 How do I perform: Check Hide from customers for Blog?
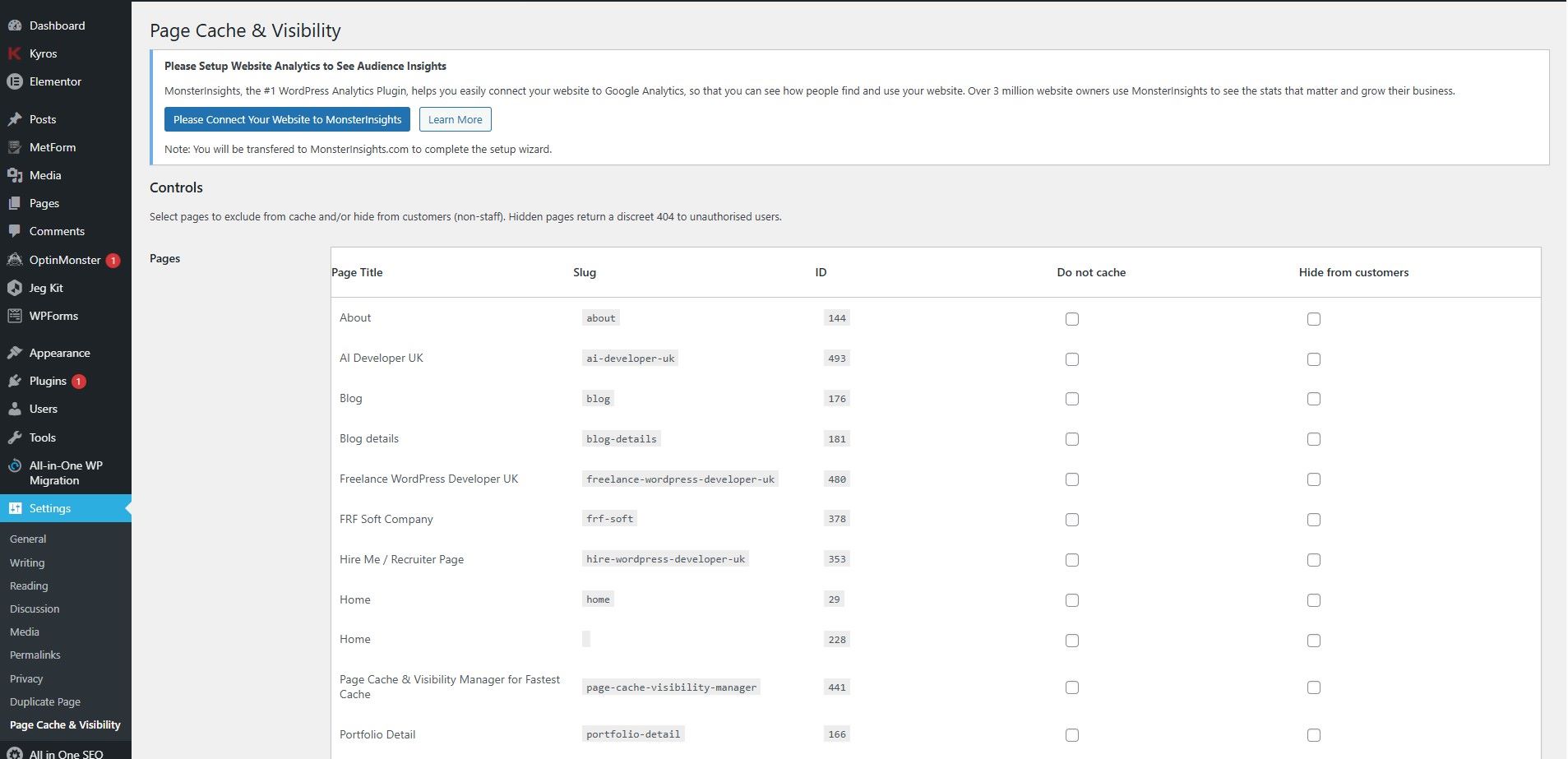click(1313, 399)
